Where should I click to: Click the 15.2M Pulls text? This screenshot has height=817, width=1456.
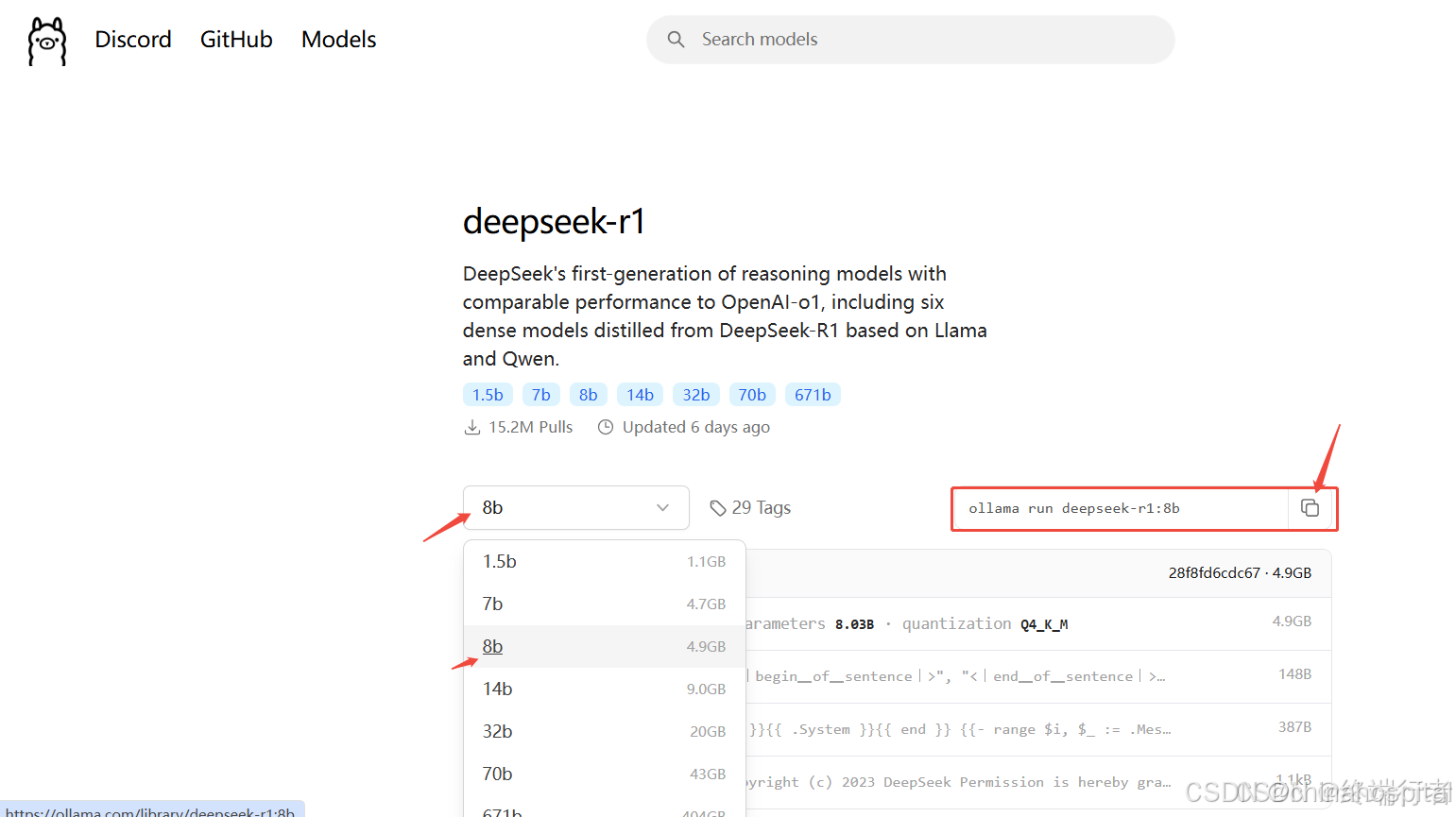tap(531, 428)
